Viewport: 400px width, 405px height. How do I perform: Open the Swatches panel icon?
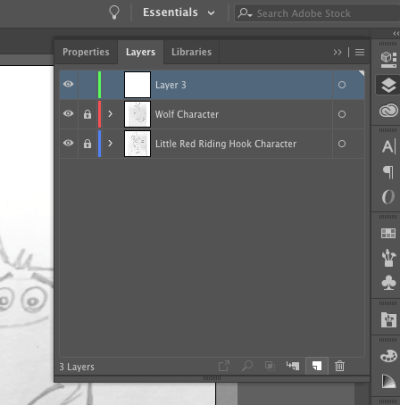pos(388,233)
